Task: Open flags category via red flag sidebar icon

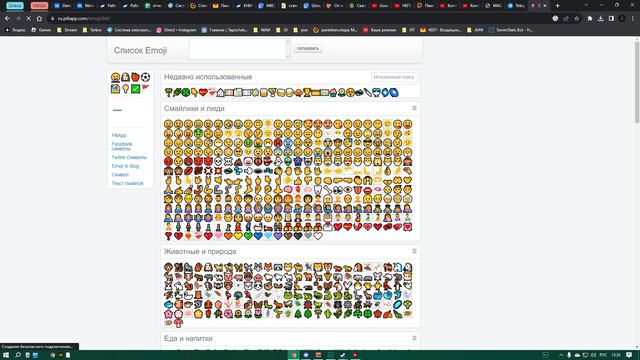Action: (146, 87)
